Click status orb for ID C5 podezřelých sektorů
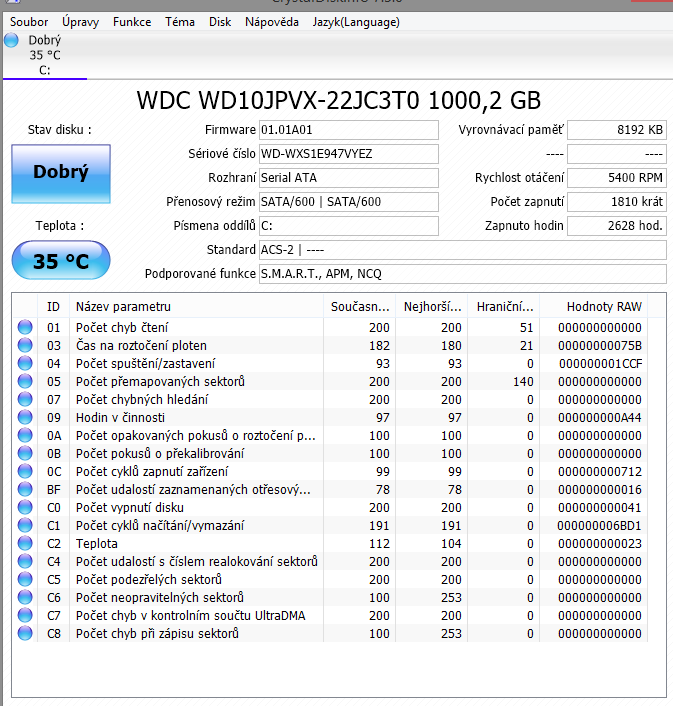673x706 pixels. 25,579
